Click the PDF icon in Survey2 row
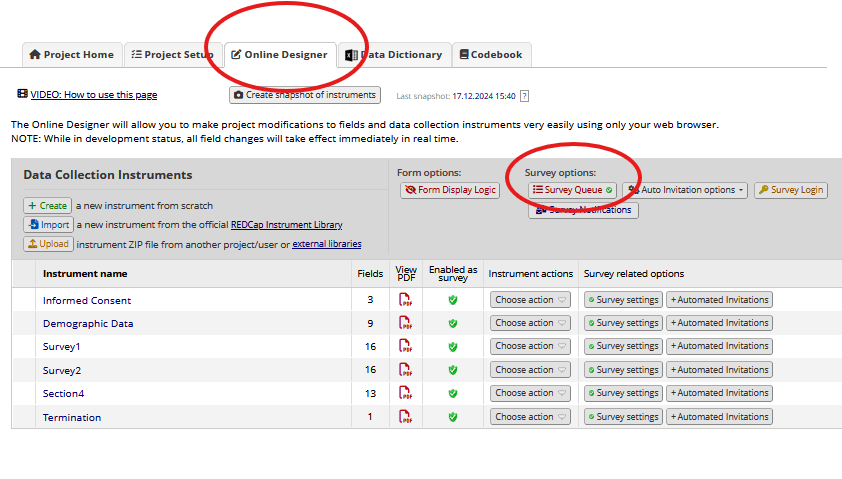 tap(404, 370)
